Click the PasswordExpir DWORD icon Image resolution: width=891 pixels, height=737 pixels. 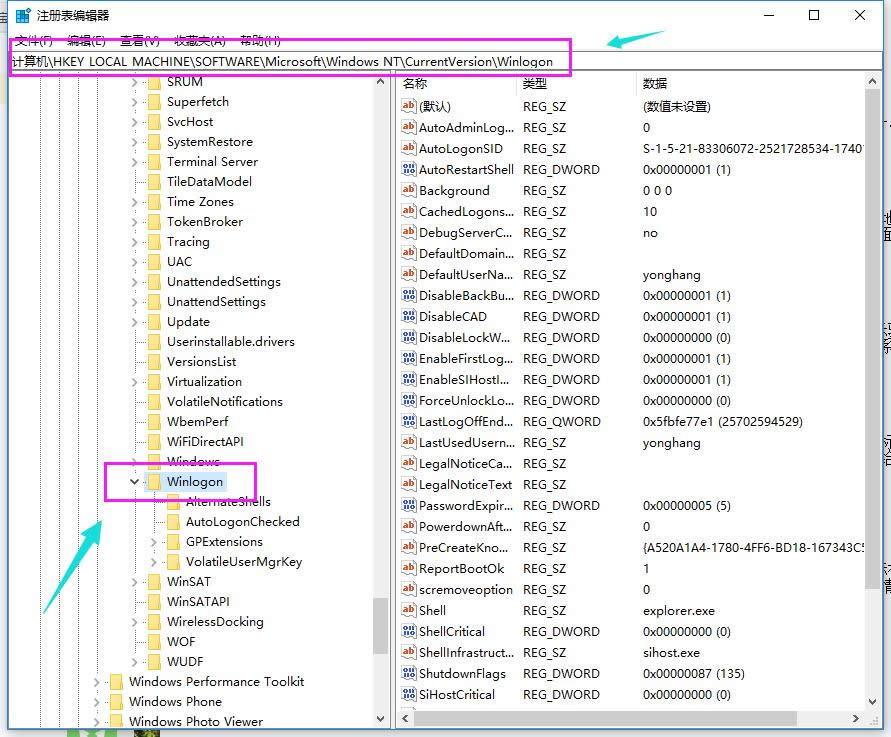408,505
